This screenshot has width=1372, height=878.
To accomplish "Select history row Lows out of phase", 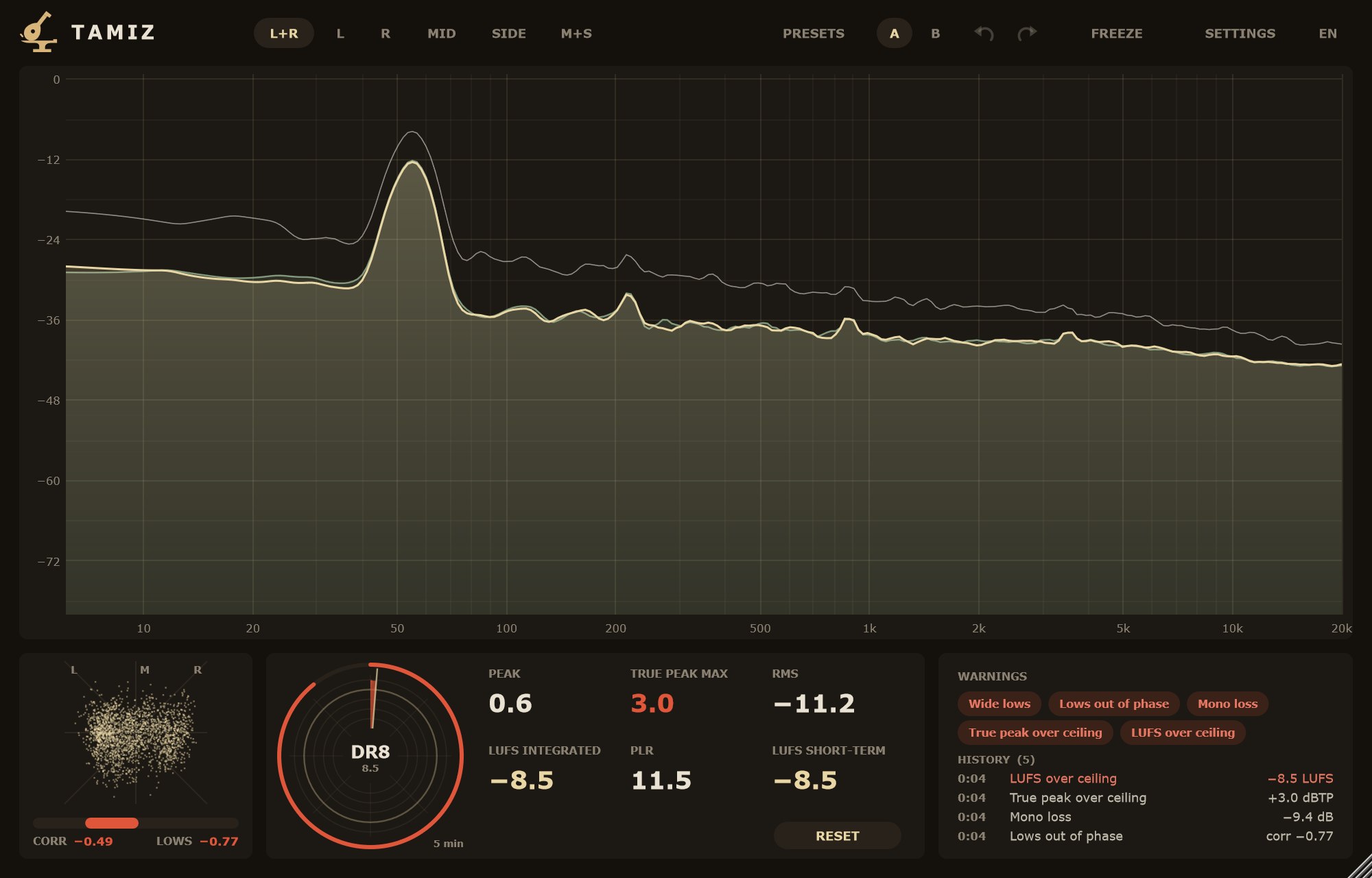I will 1146,836.
